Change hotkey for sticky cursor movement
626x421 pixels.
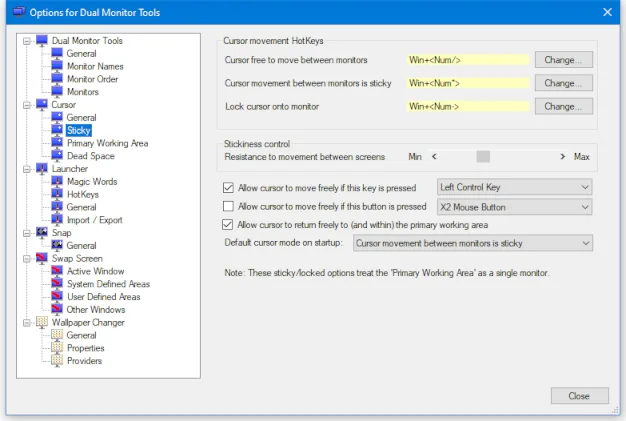point(563,83)
